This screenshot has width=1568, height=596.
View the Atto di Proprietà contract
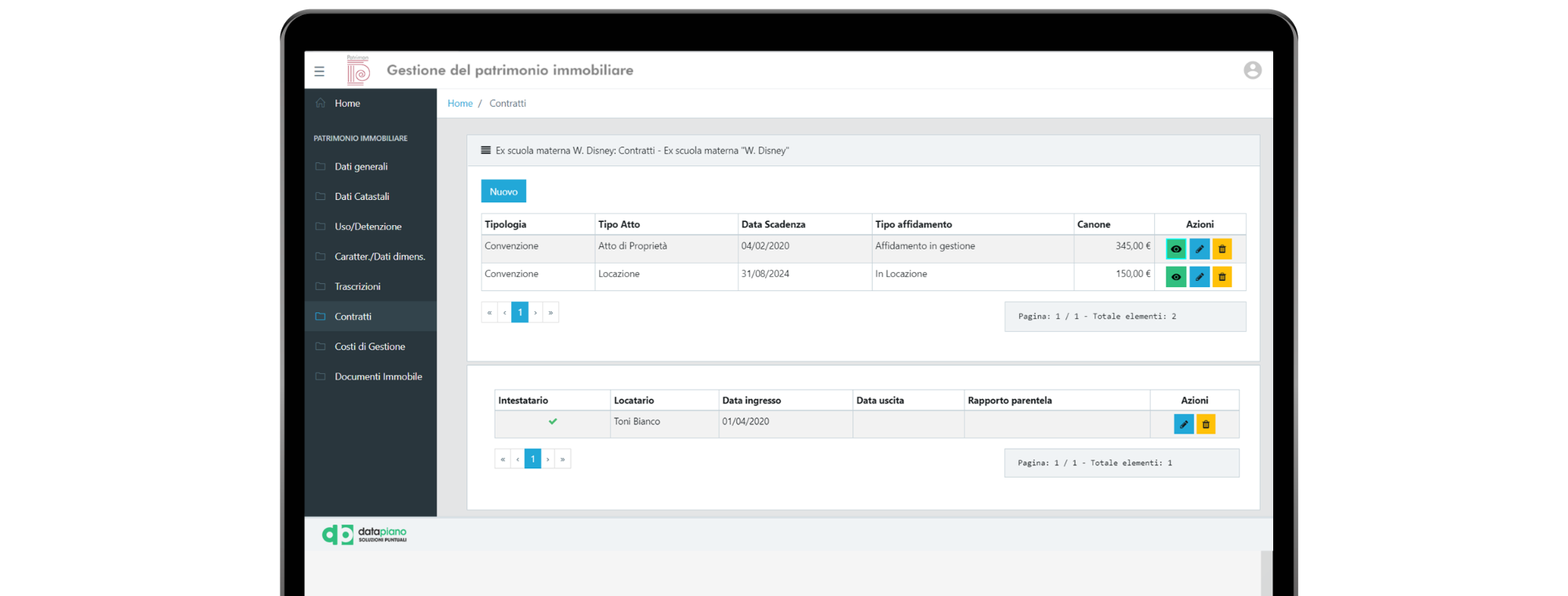tap(1175, 249)
